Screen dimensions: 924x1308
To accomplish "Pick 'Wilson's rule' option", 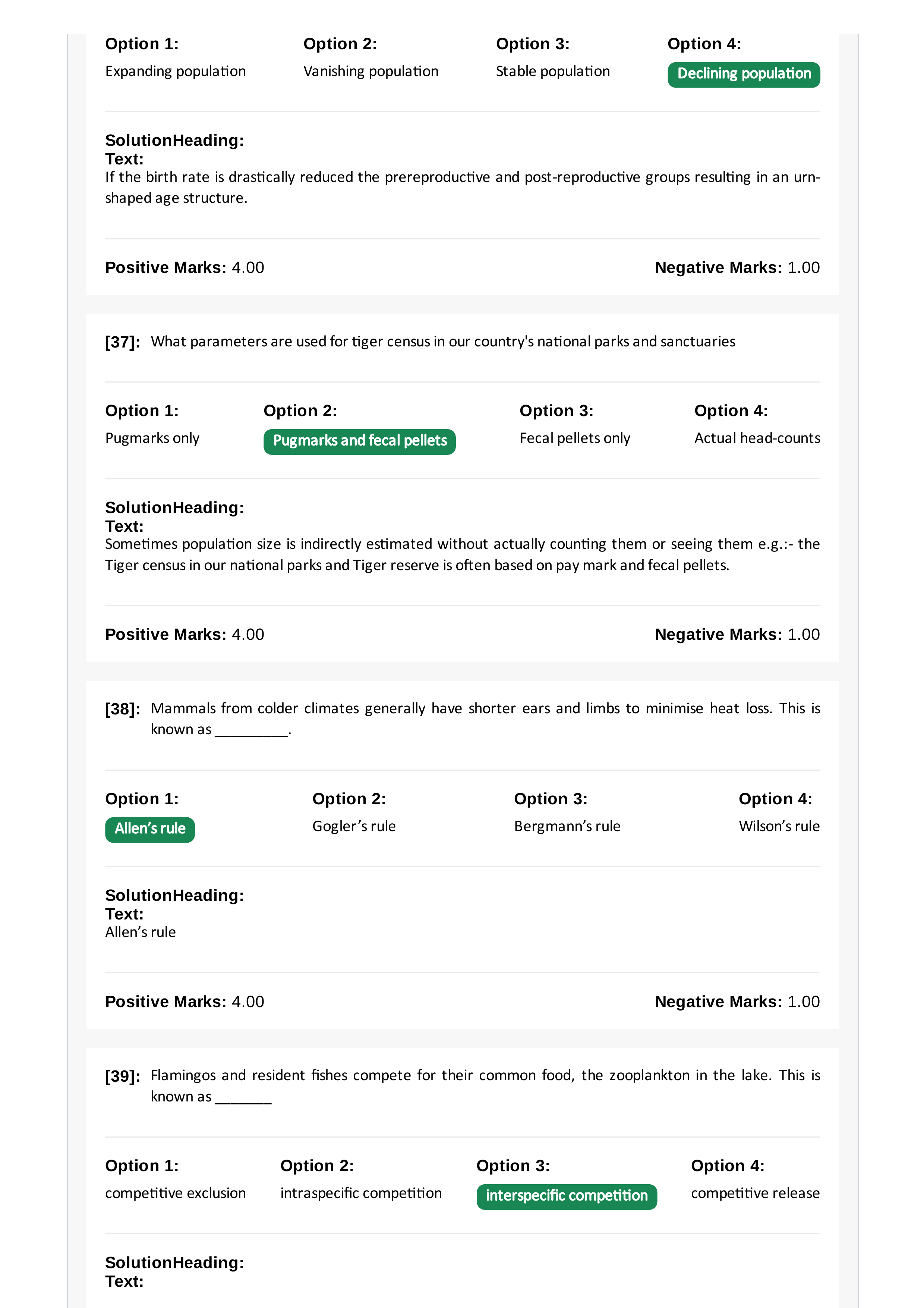I will [x=779, y=826].
